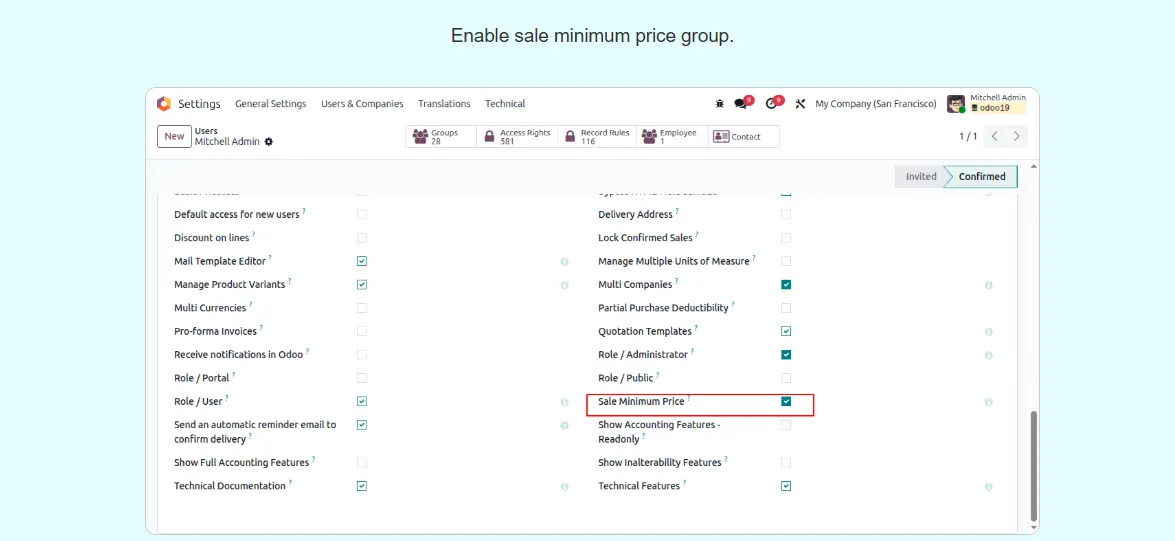Click the wrench tools icon
The height and width of the screenshot is (541, 1175).
coord(800,104)
